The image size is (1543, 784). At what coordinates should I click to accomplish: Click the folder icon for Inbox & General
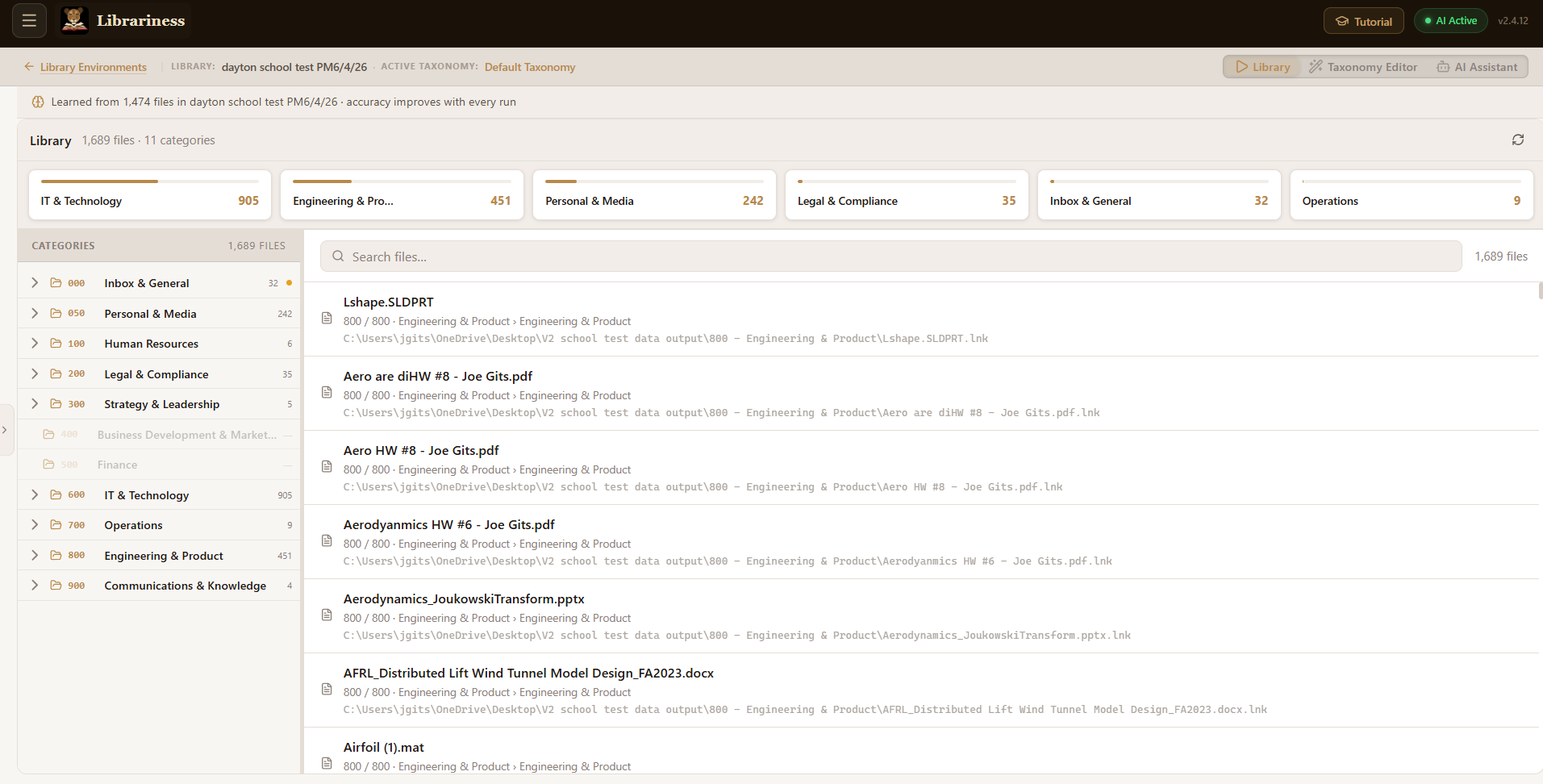pos(56,283)
